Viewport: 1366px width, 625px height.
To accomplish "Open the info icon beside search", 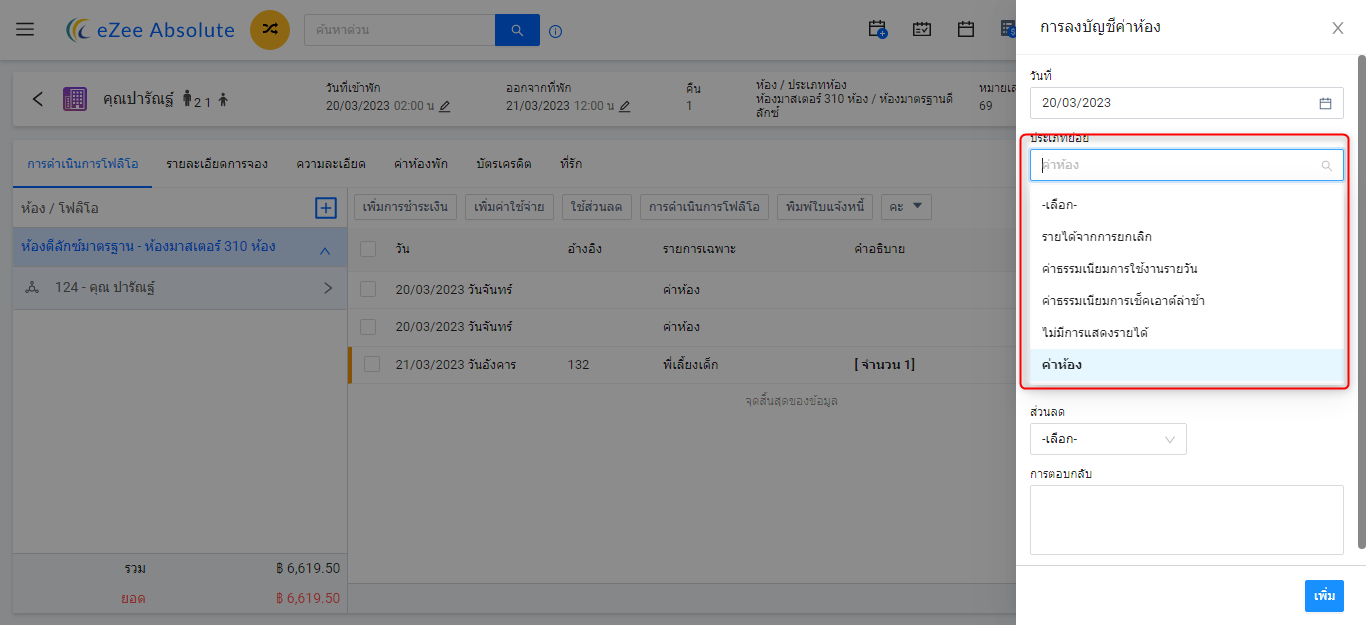I will pyautogui.click(x=556, y=31).
